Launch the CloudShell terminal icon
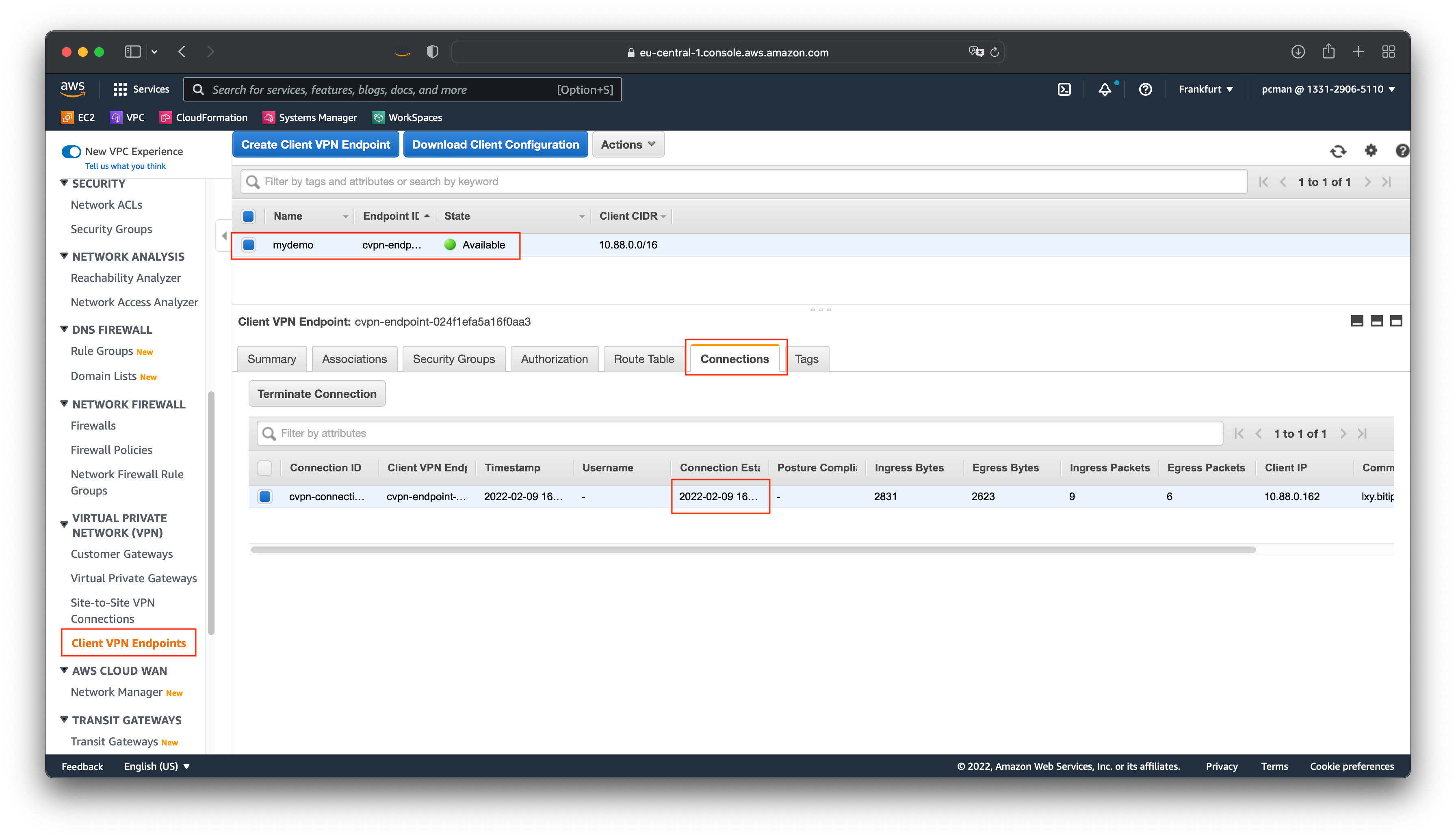 [x=1064, y=89]
